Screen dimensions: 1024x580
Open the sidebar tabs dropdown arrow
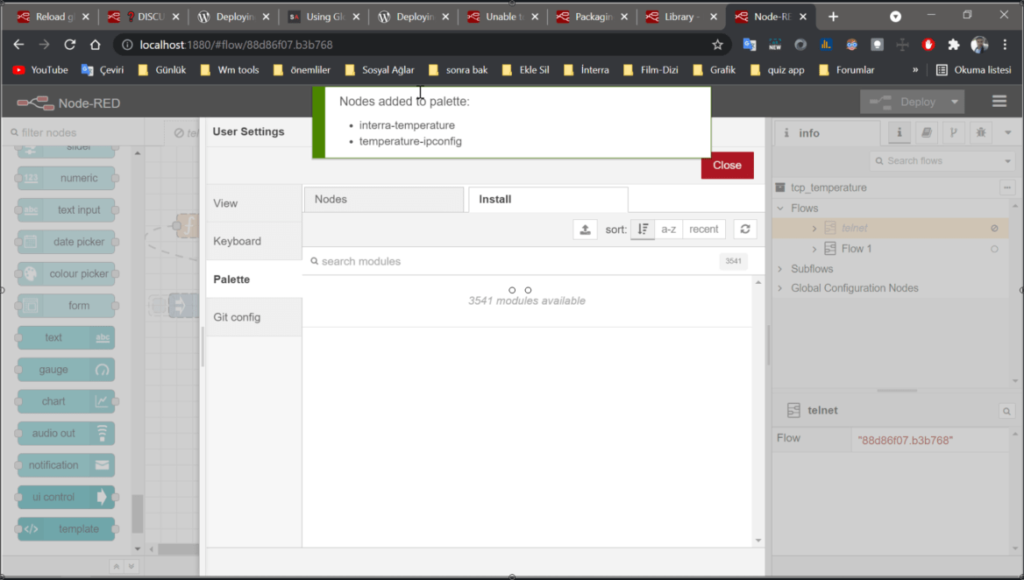[1008, 133]
